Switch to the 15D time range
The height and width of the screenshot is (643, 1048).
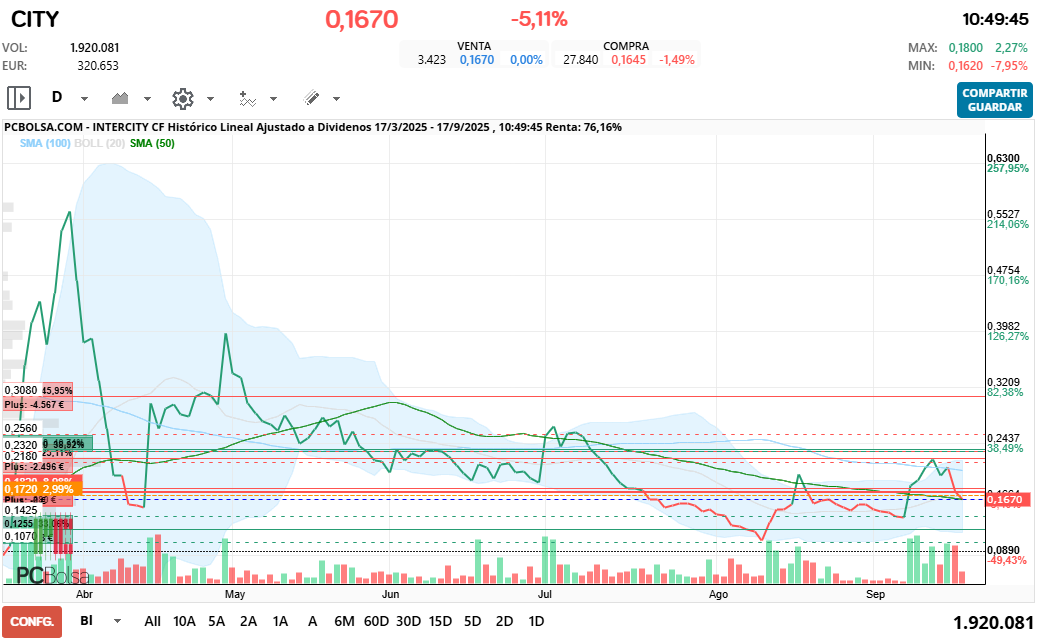click(440, 622)
